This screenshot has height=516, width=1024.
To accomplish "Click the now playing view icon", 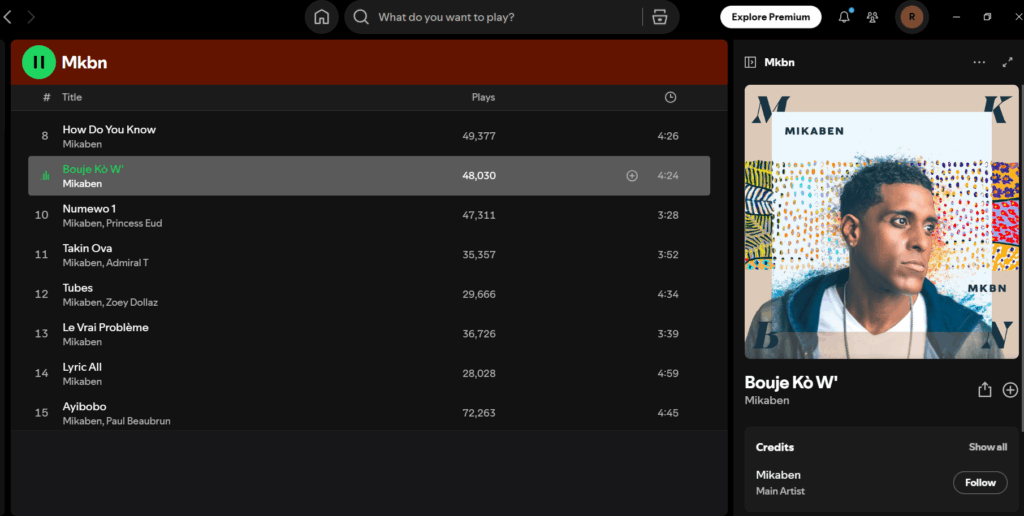I will pyautogui.click(x=750, y=62).
